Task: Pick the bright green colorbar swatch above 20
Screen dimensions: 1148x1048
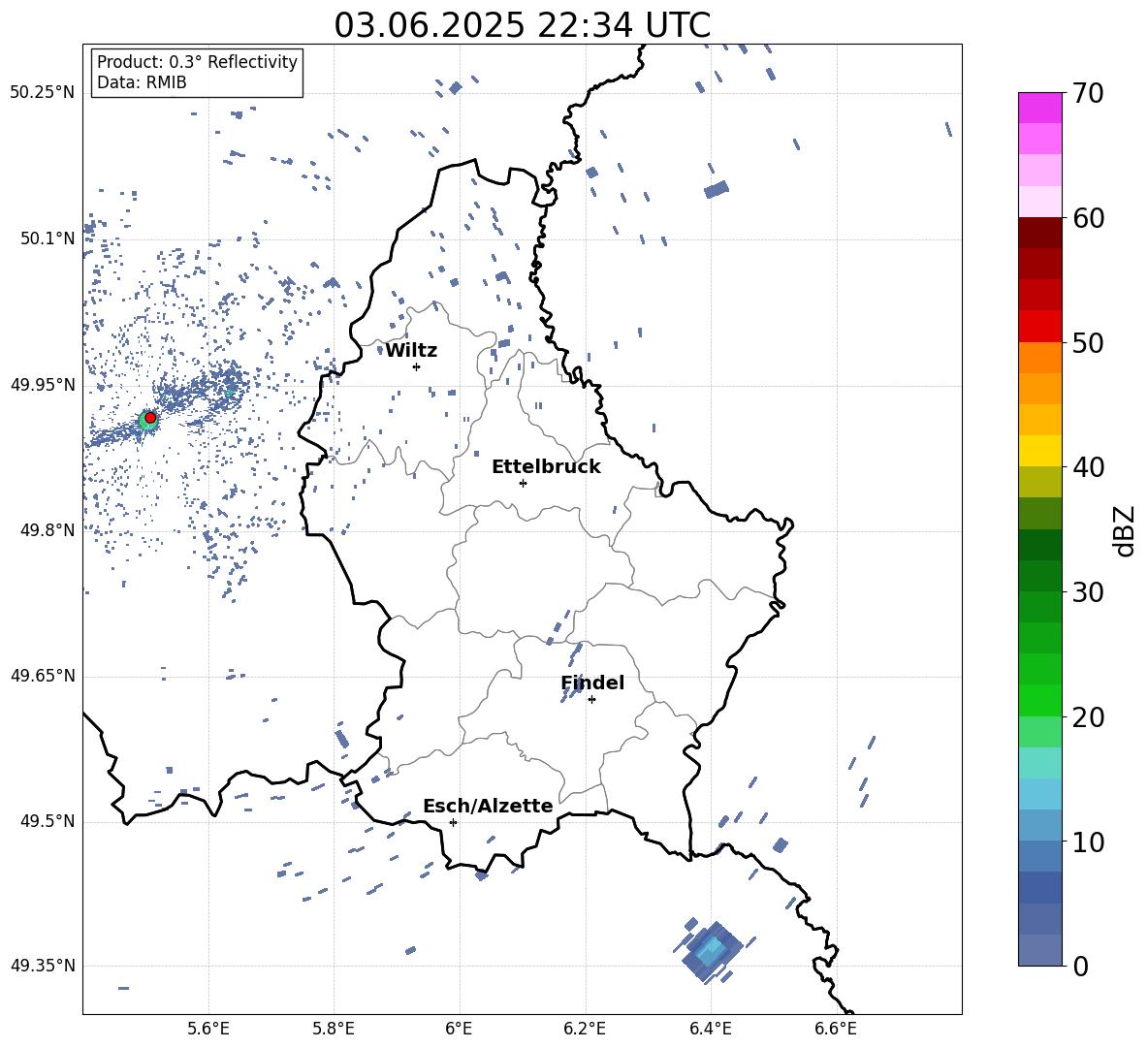Action: pos(1039,700)
